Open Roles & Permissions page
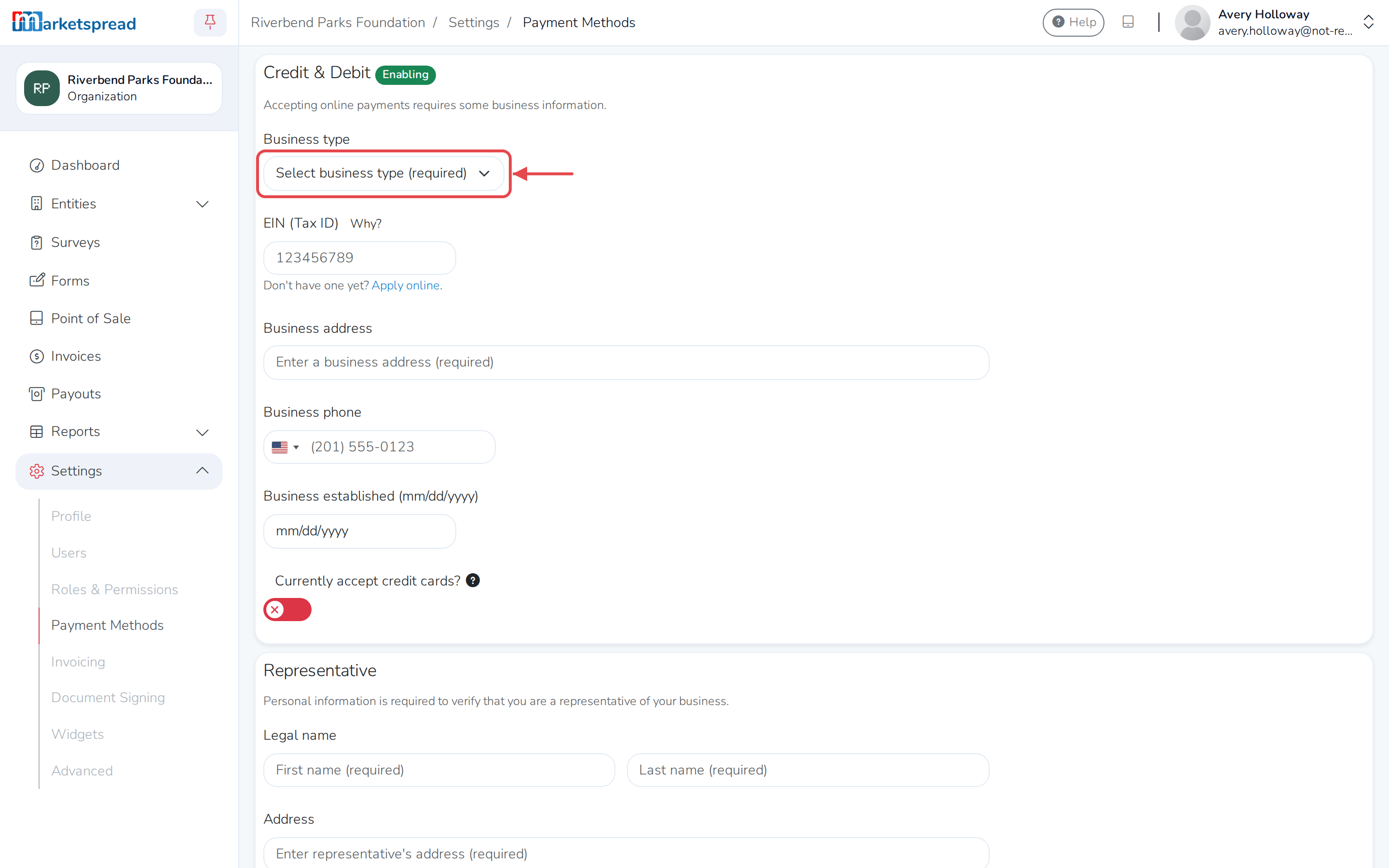Image resolution: width=1389 pixels, height=868 pixels. click(115, 590)
